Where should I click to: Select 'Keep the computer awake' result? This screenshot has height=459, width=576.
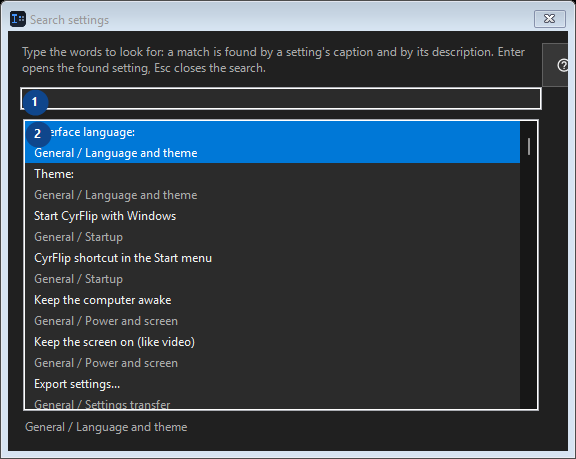point(272,310)
